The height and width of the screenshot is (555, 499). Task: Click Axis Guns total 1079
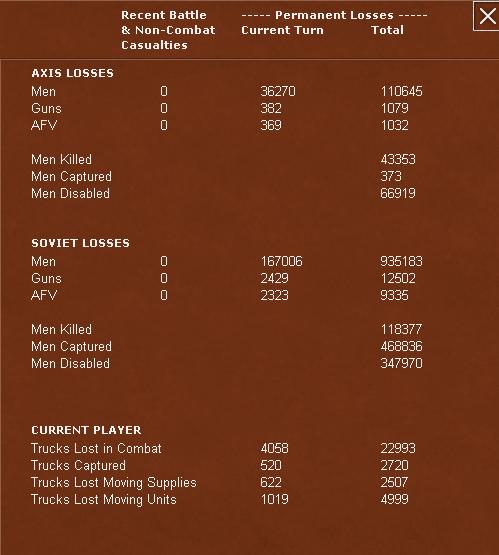click(x=394, y=108)
